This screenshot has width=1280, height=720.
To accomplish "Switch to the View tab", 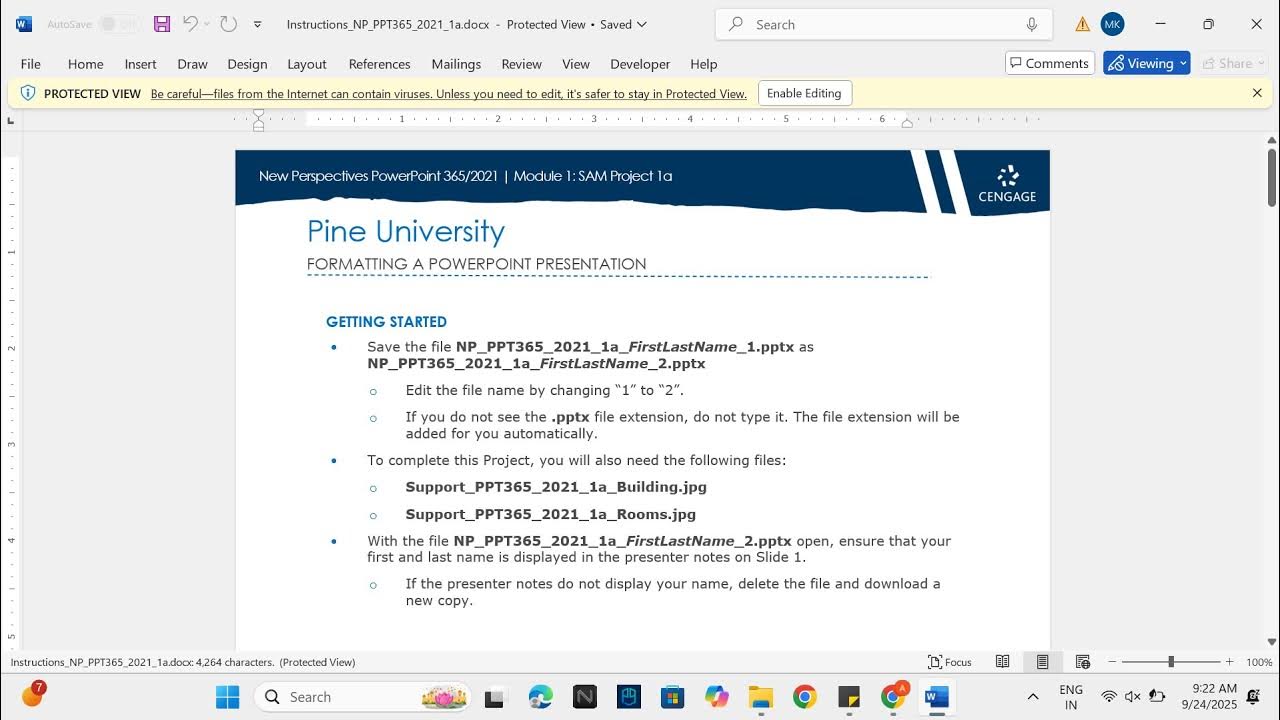I will (576, 64).
